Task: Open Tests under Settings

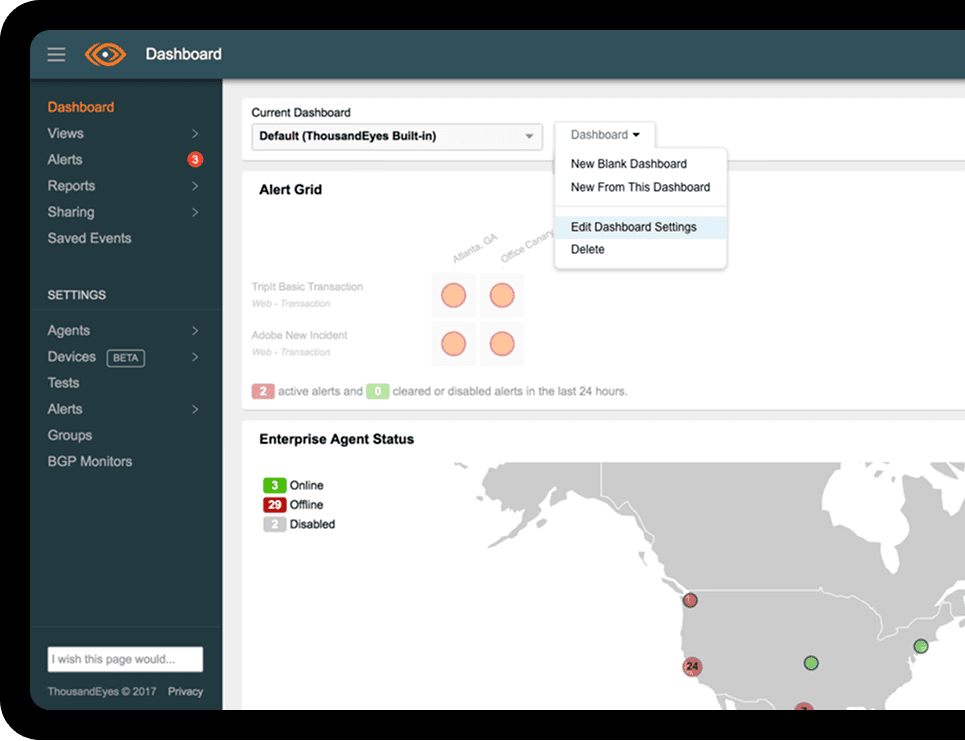Action: tap(63, 383)
